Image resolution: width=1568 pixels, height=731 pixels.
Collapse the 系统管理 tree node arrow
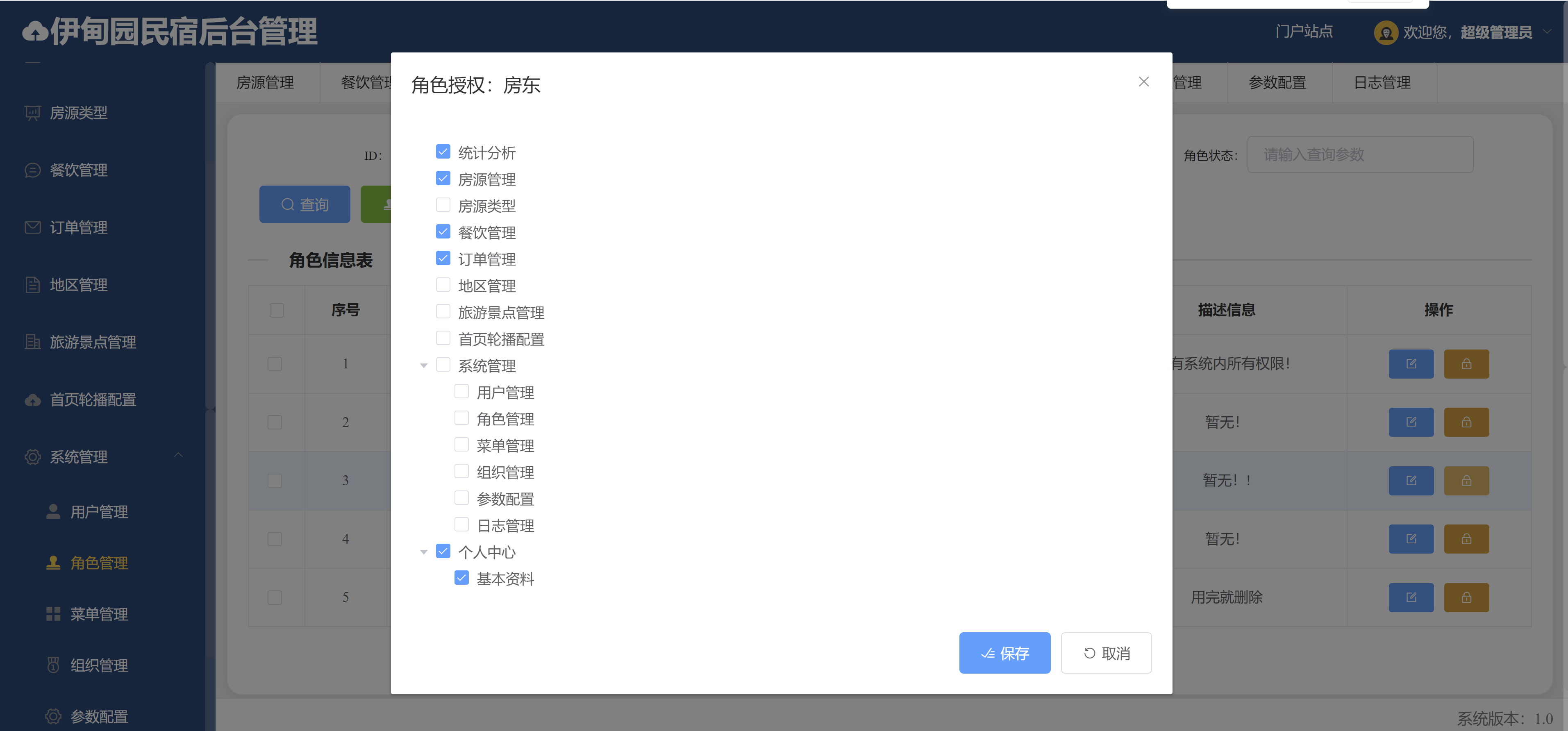click(424, 365)
